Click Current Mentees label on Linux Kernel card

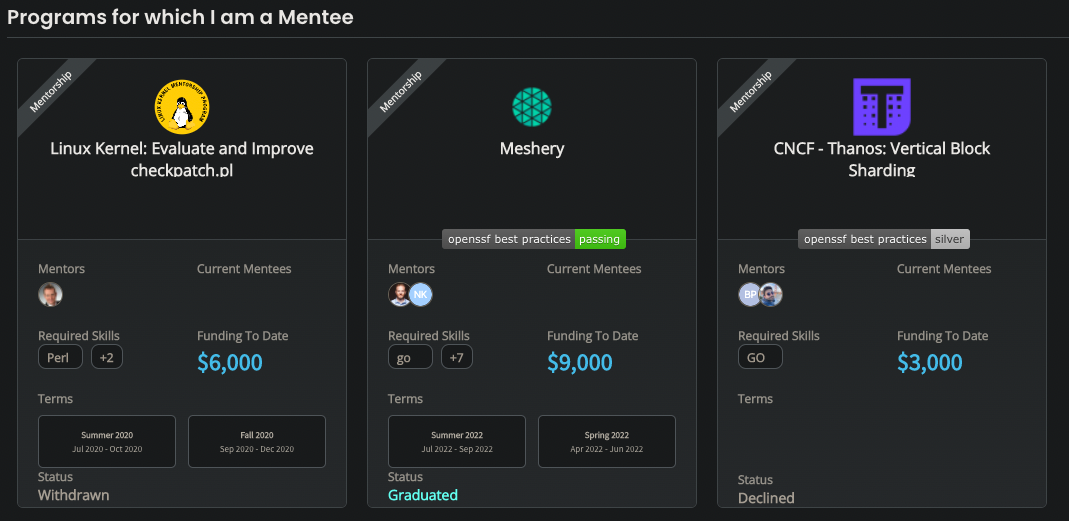click(244, 269)
